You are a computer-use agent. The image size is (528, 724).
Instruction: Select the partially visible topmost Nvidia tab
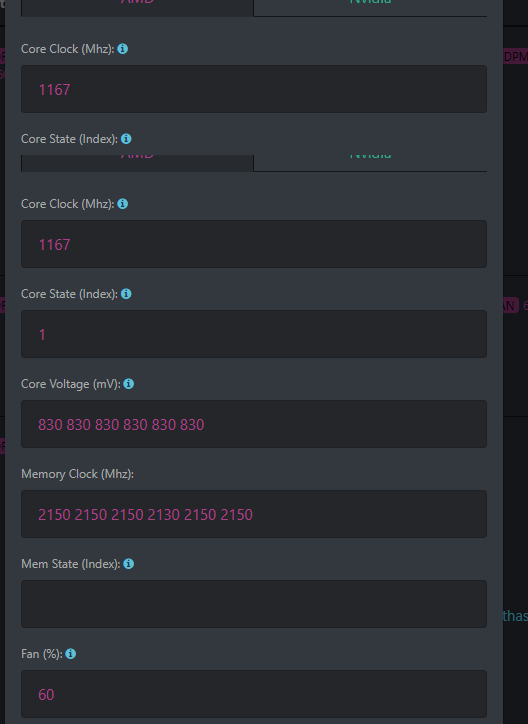[370, 8]
